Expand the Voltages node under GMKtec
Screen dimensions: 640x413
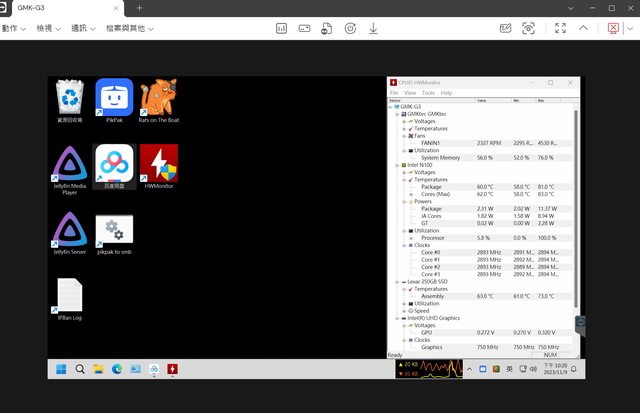[403, 121]
